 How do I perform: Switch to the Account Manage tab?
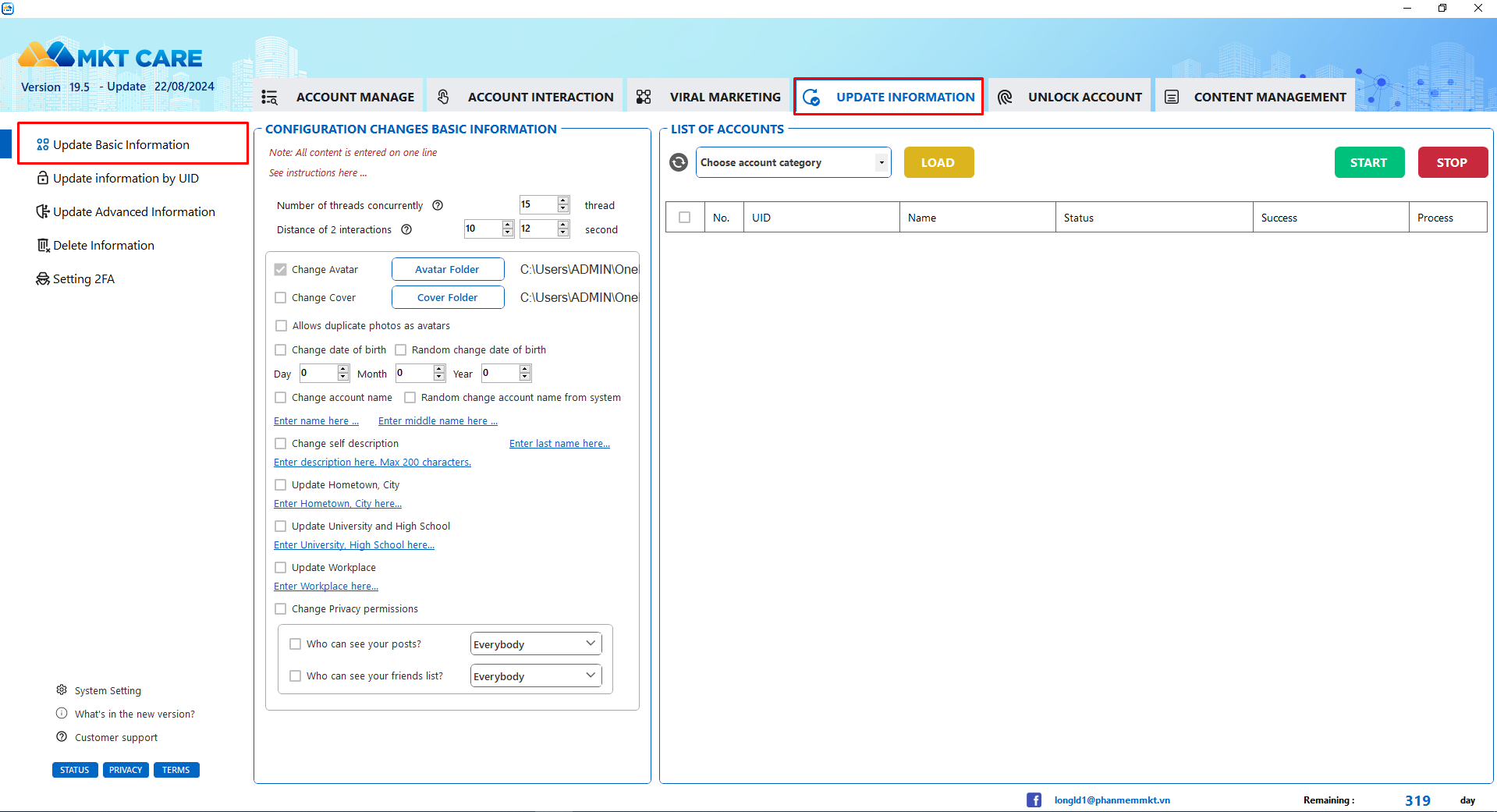tap(338, 97)
